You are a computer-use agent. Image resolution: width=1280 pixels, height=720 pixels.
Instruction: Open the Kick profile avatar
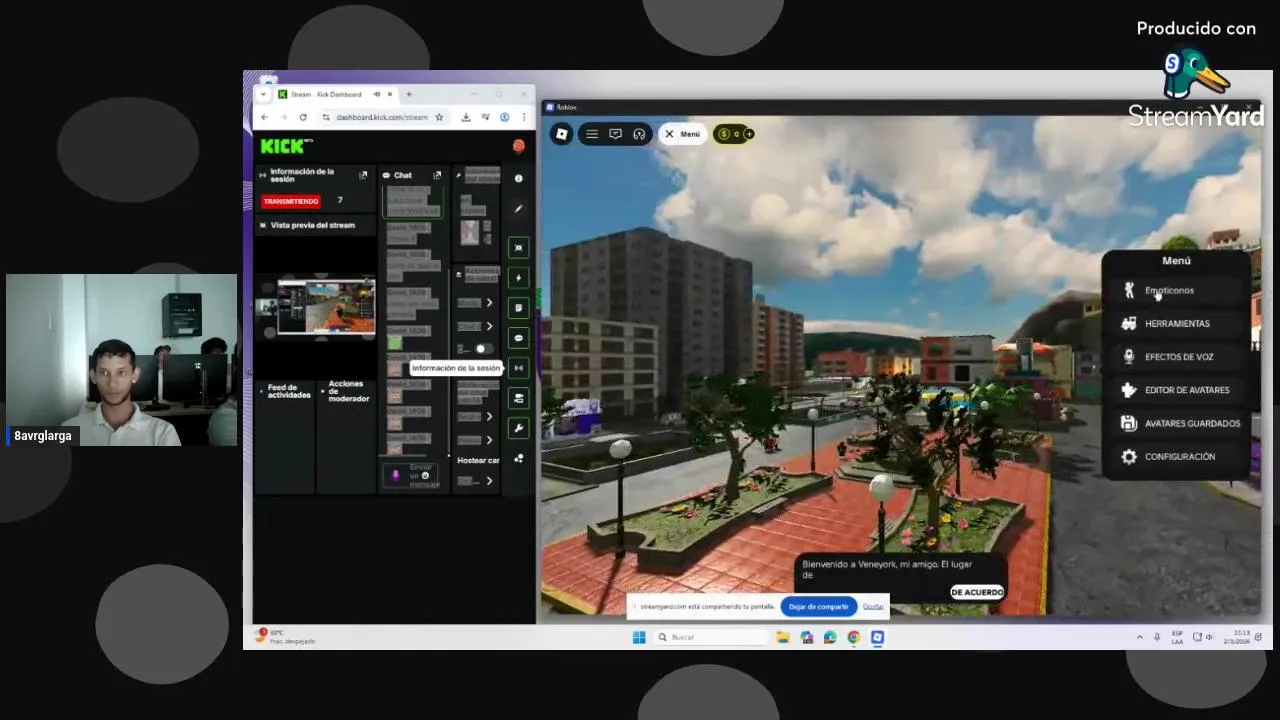pyautogui.click(x=518, y=147)
